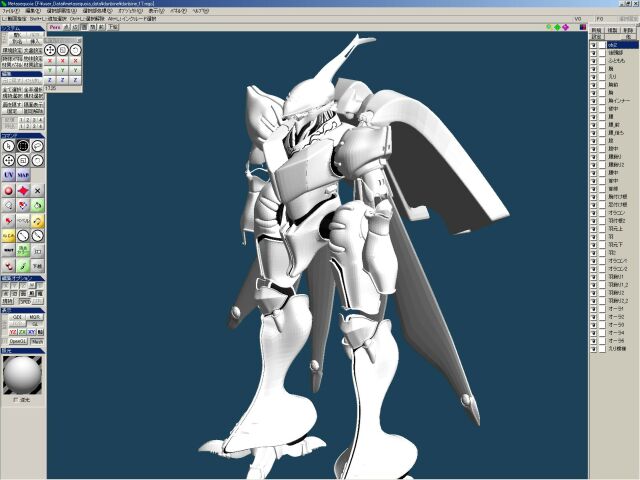
Task: Click the 複製 duplicate object button
Action: tap(612, 31)
